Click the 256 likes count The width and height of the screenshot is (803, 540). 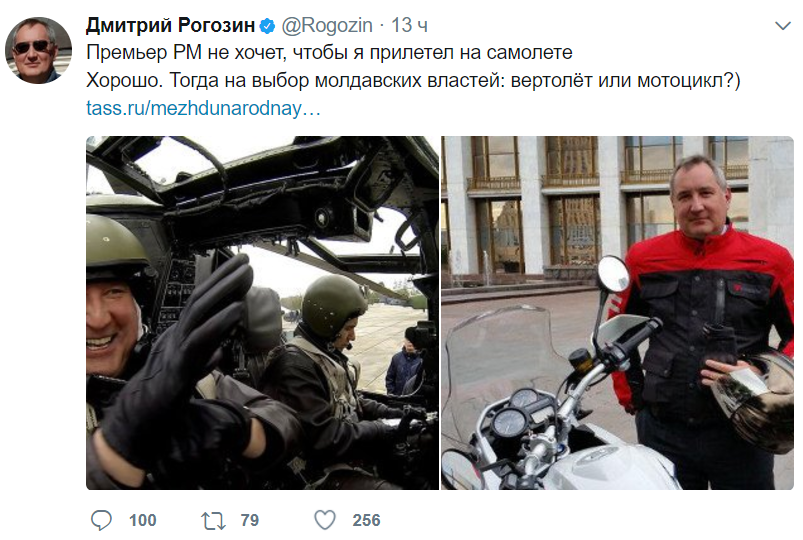[x=366, y=521]
